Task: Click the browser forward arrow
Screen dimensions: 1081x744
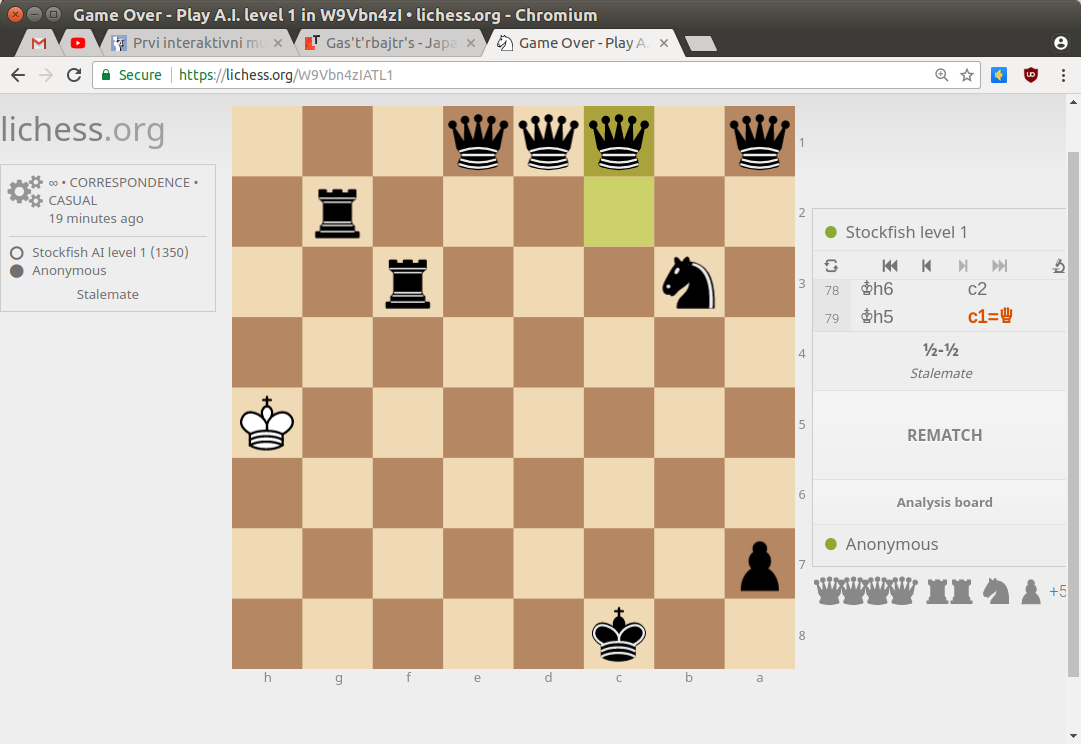Action: [x=46, y=75]
